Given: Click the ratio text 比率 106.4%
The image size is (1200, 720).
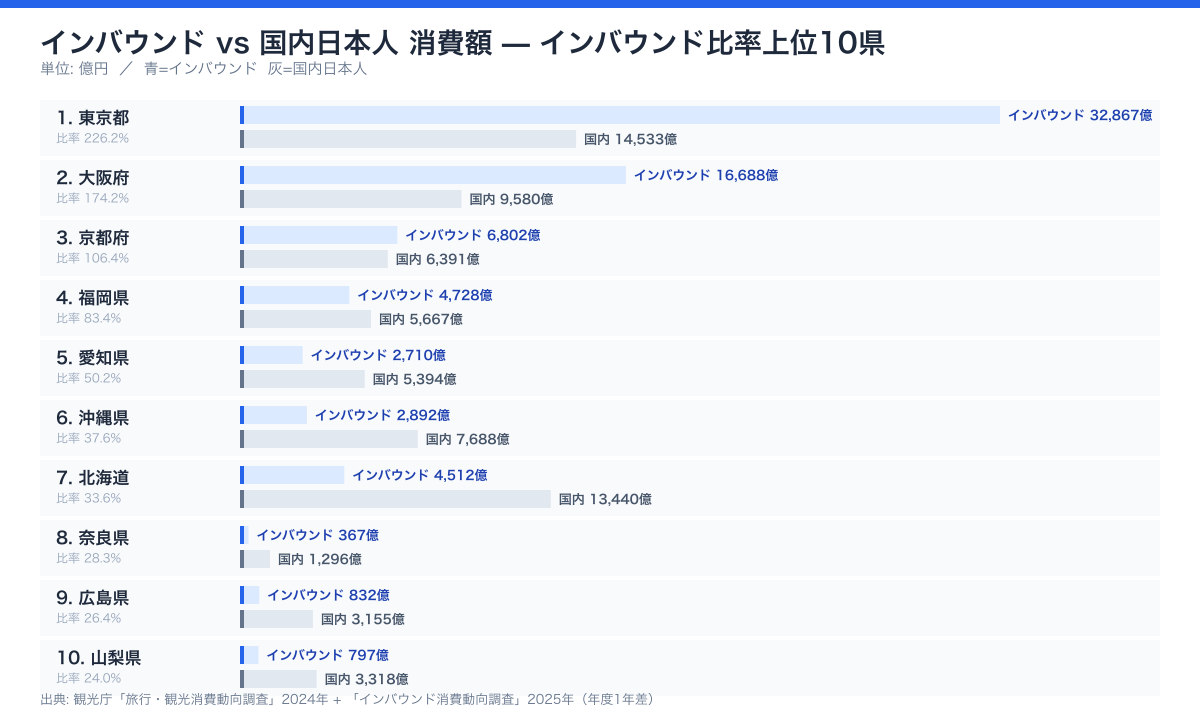Looking at the screenshot, I should (x=93, y=258).
